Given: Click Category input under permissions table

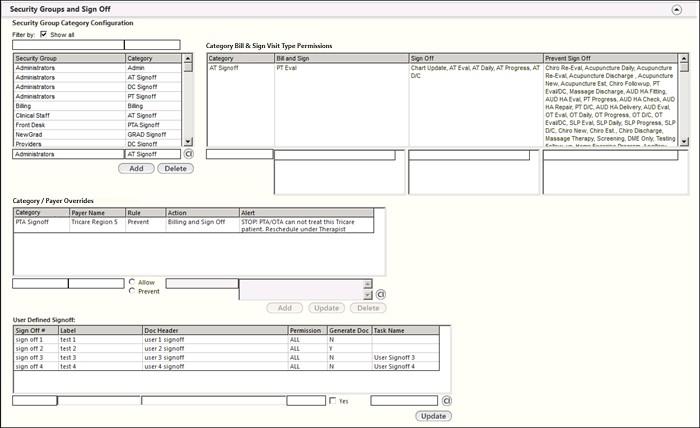Looking at the screenshot, I should pyautogui.click(x=240, y=154).
